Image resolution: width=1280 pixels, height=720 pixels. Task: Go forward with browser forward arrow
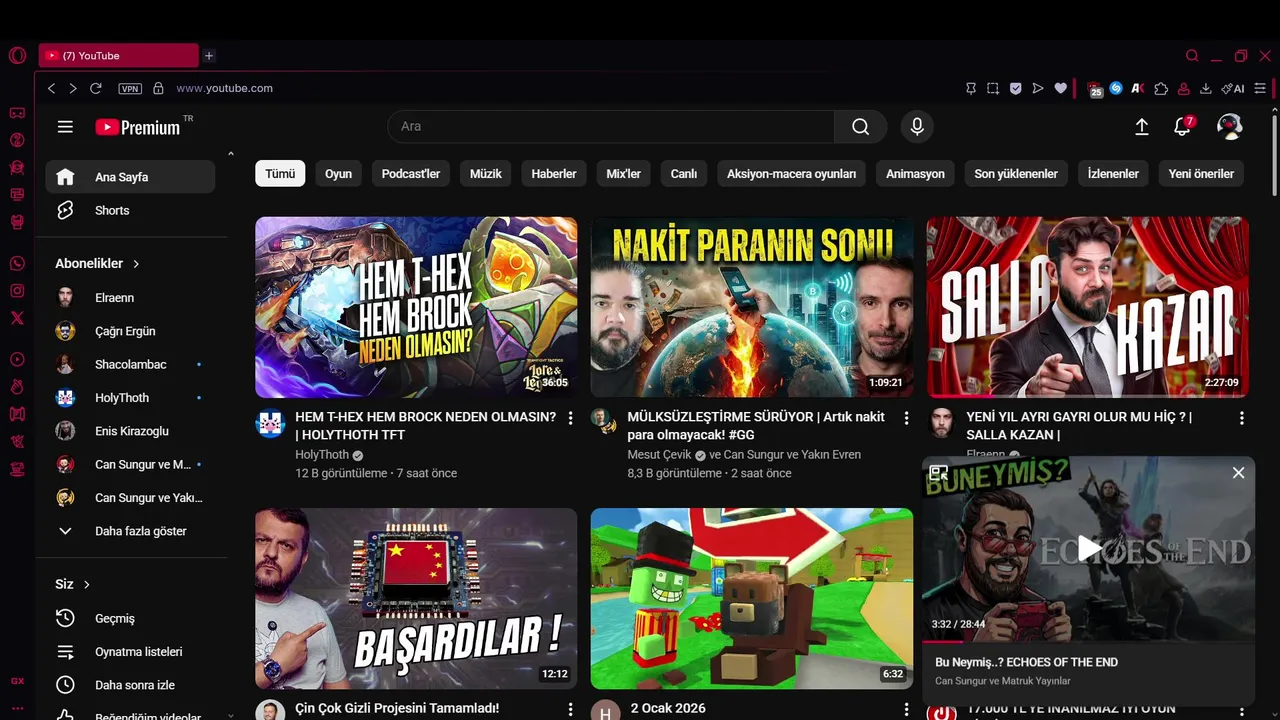[73, 88]
